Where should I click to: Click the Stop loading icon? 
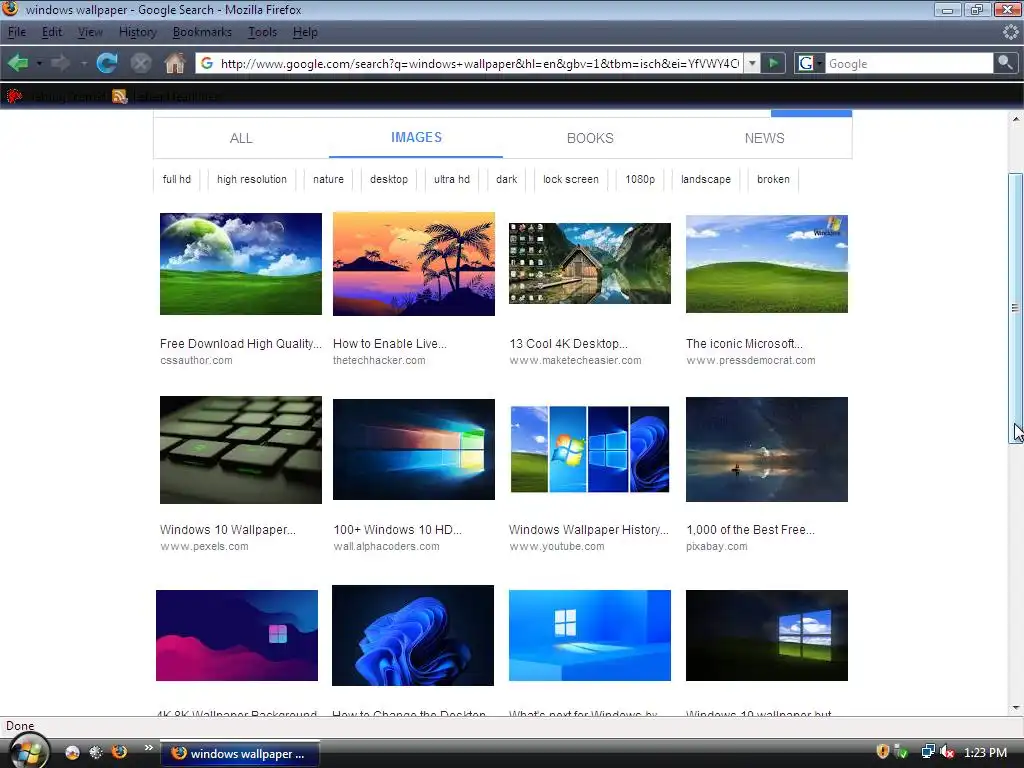tap(140, 63)
